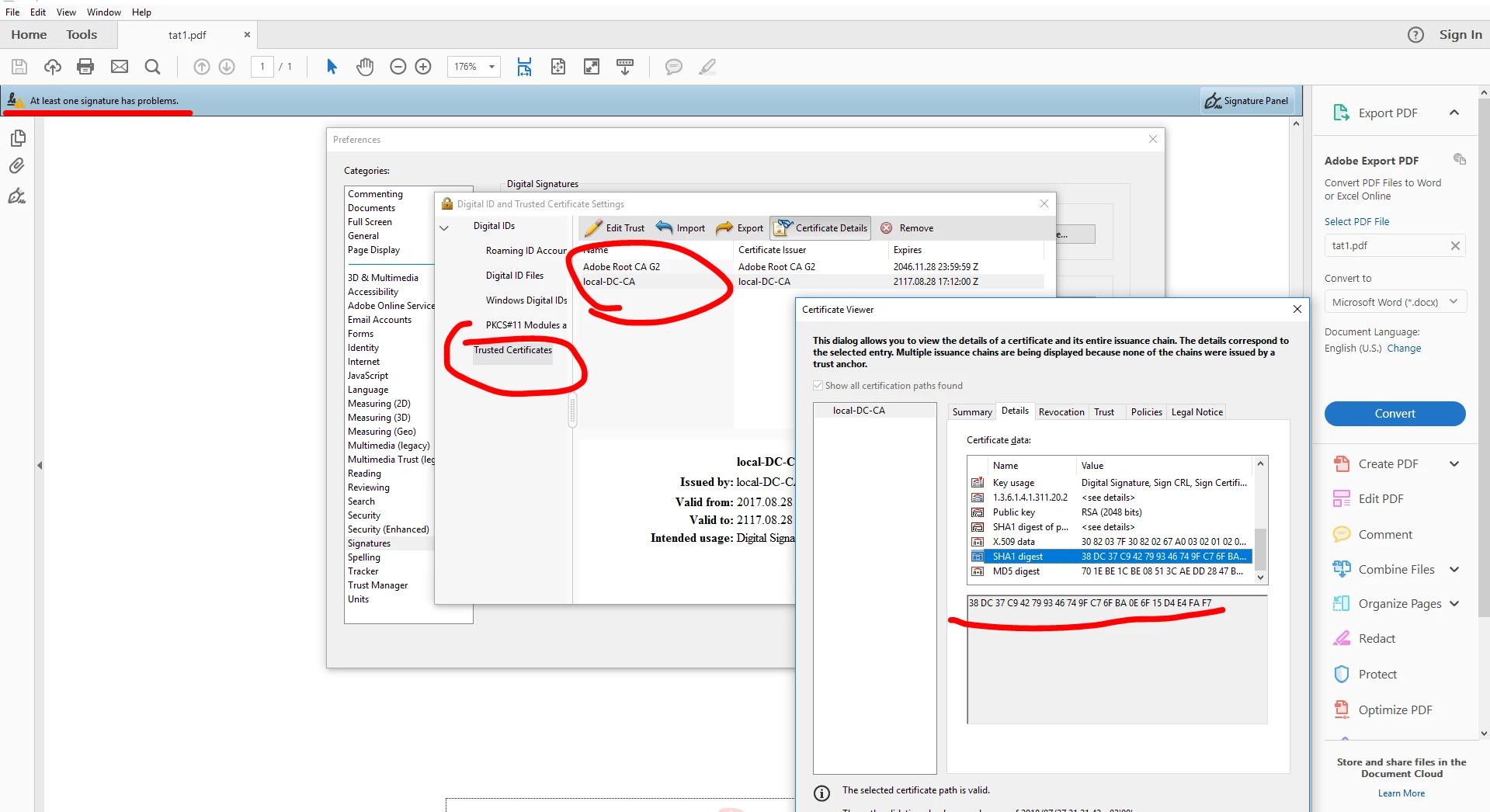
Task: Select Adobe Root CA G2 certificate row
Action: pyautogui.click(x=811, y=267)
